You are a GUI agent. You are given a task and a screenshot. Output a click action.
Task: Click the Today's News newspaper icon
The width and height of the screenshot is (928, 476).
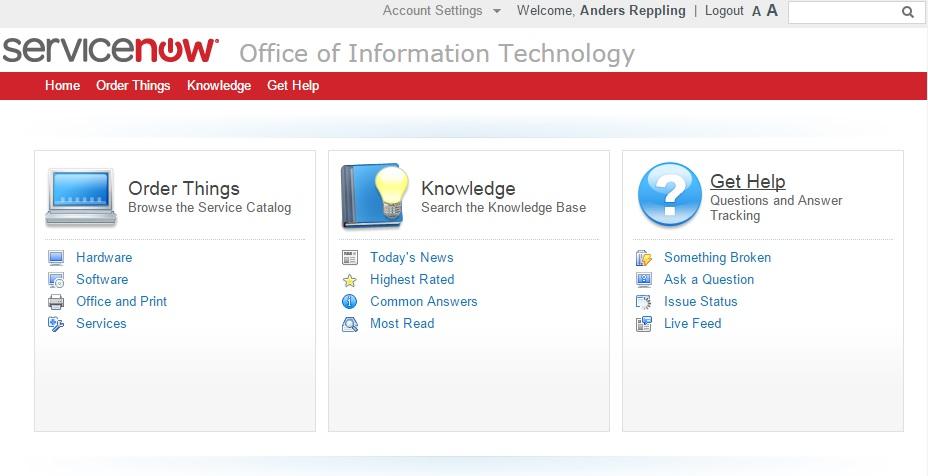[x=350, y=258]
